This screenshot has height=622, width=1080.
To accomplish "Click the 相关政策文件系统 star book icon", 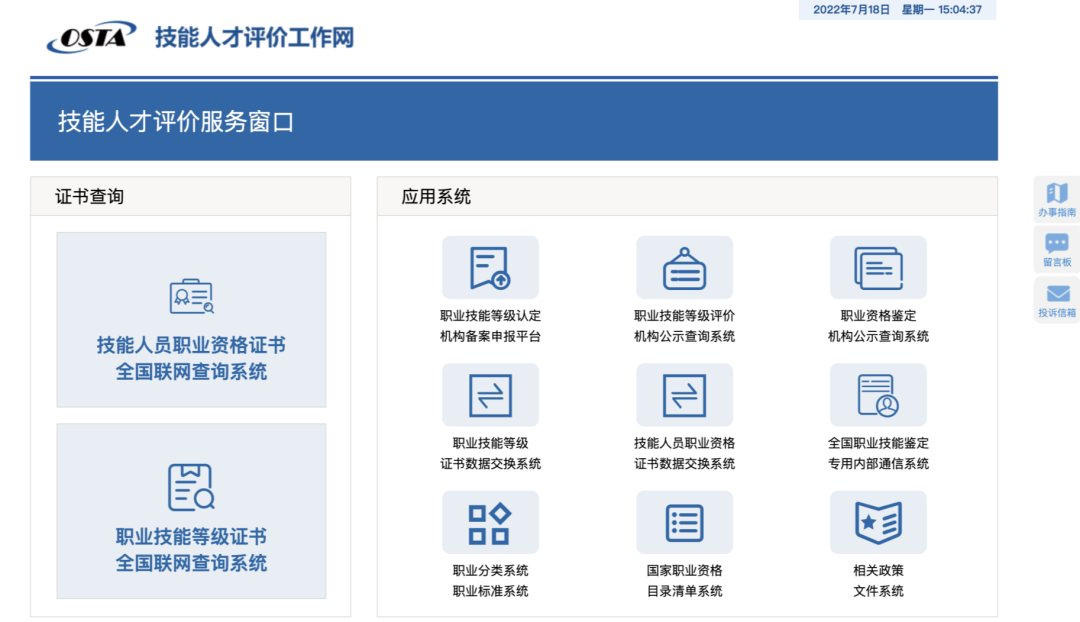I will tap(878, 523).
